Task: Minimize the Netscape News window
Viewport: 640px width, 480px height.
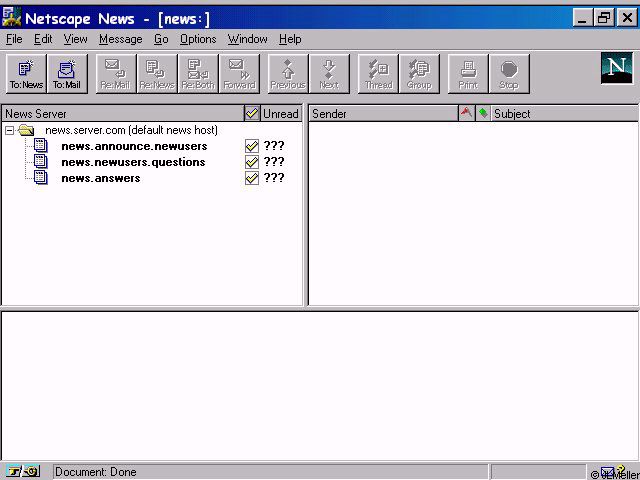Action: point(583,18)
